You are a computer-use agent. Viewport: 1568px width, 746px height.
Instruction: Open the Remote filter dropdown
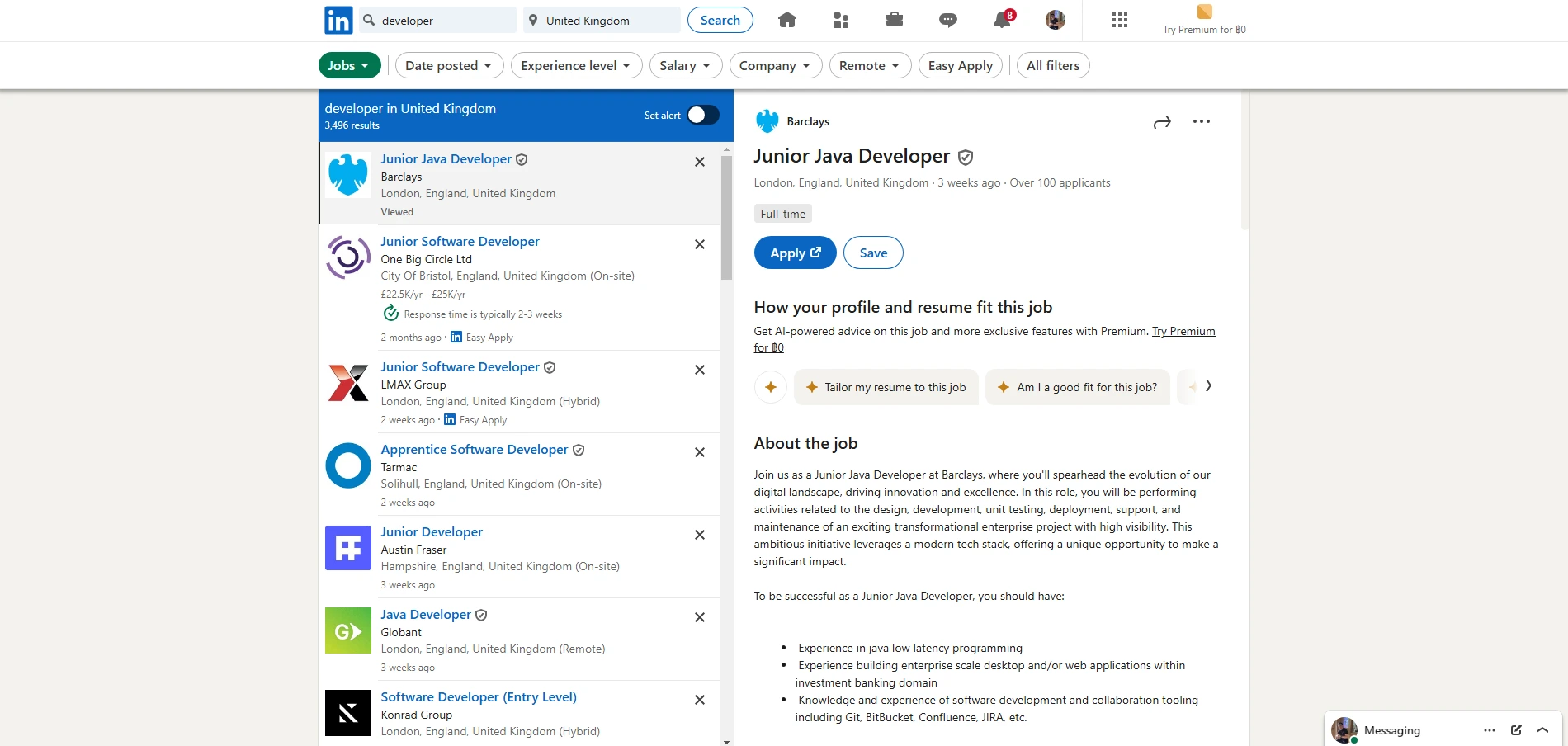[870, 65]
